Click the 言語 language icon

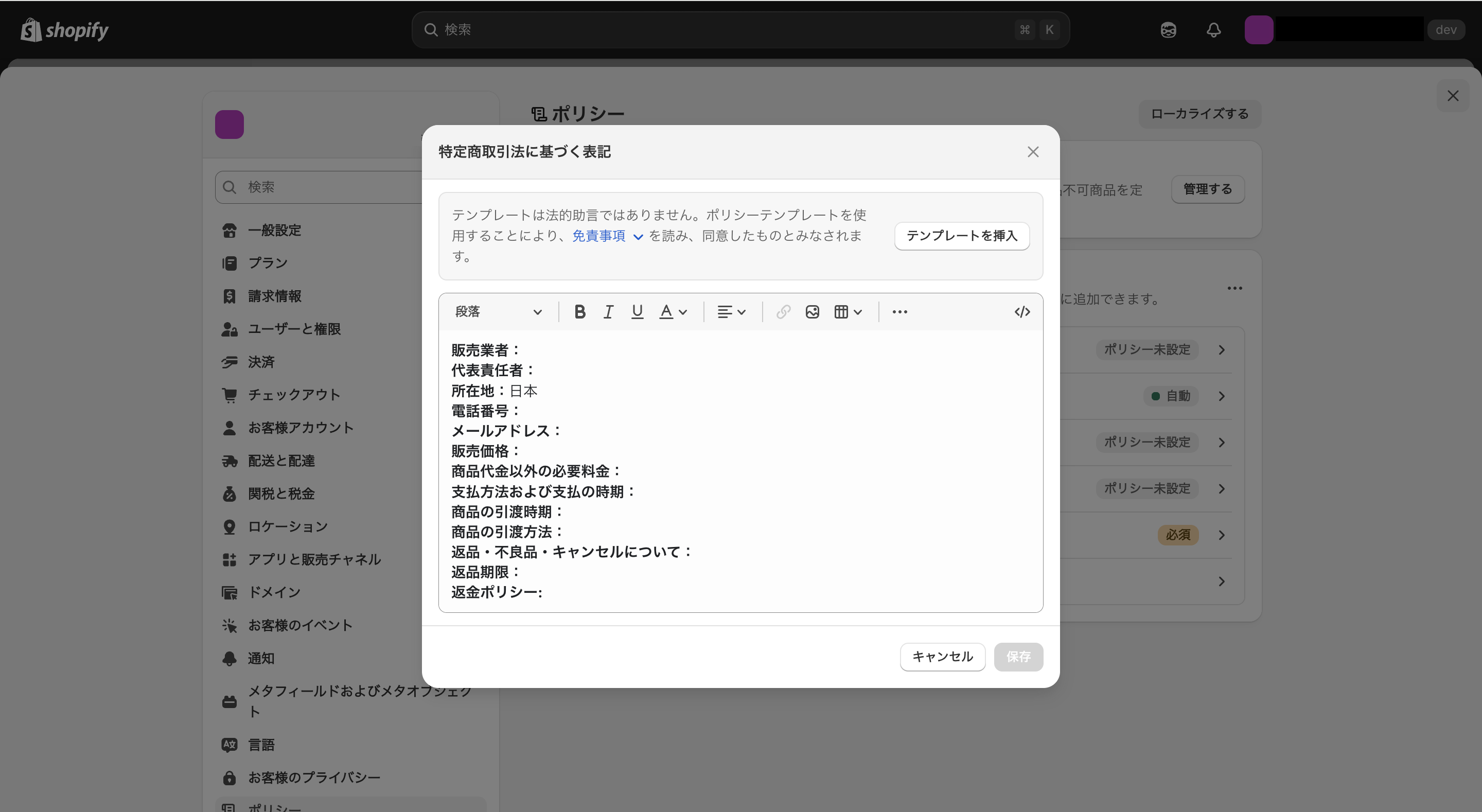(x=229, y=745)
